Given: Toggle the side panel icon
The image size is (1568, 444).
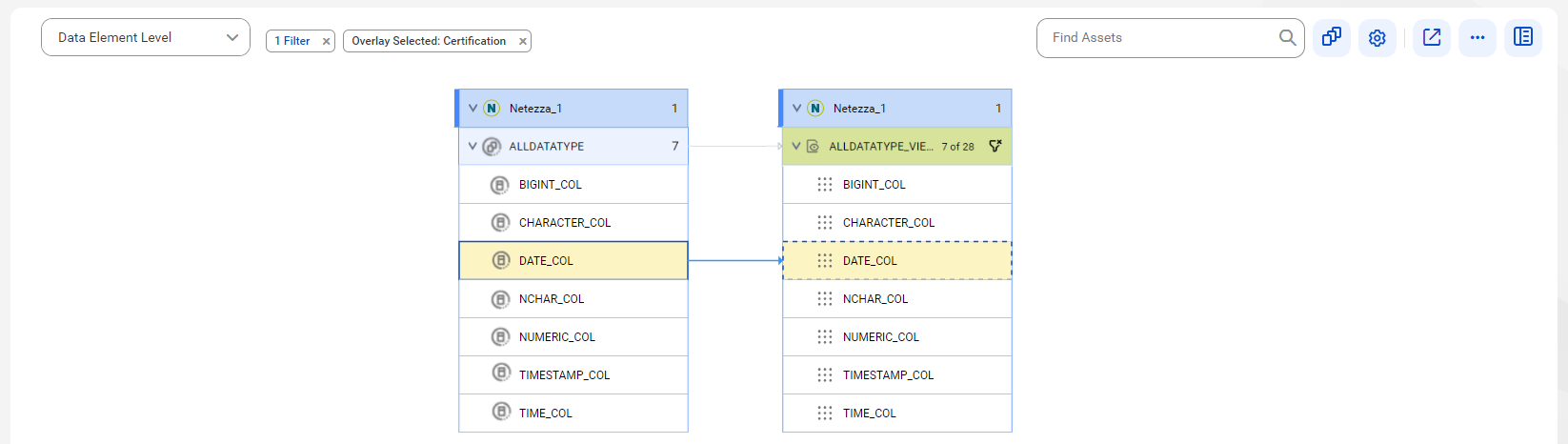Looking at the screenshot, I should pos(1523,38).
